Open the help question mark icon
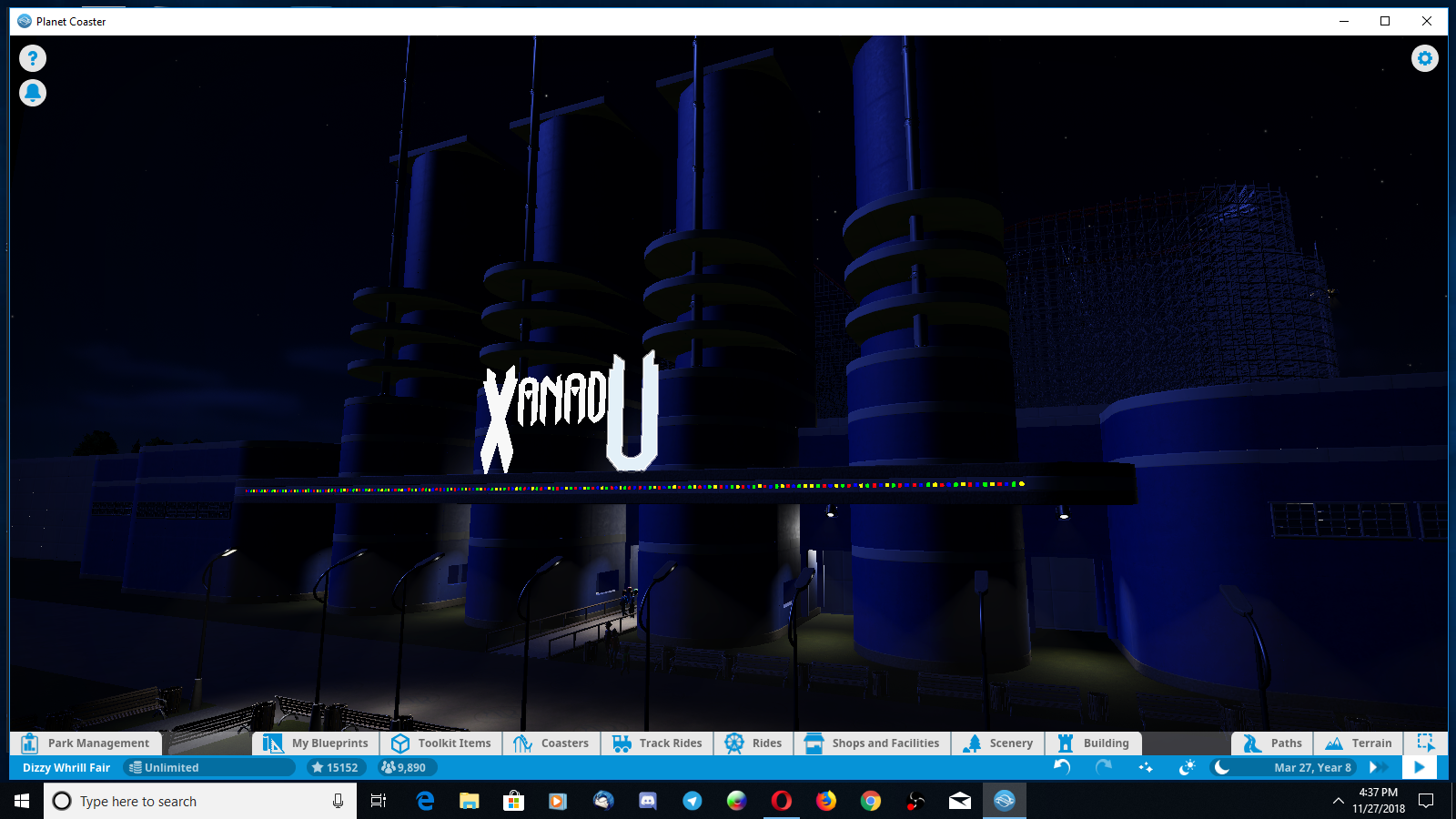This screenshot has width=1456, height=819. (33, 58)
